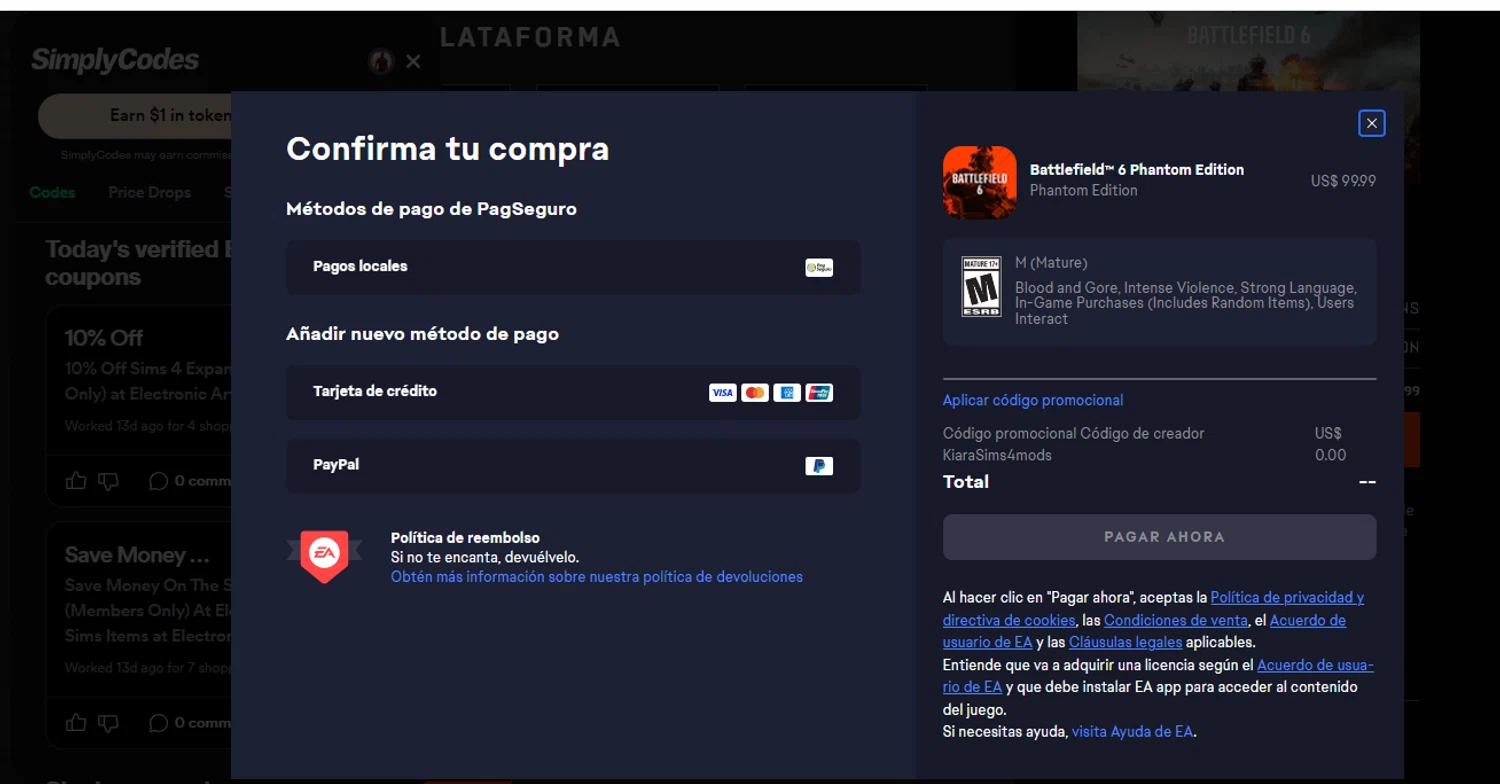Thumbs down the Save Money coupon

click(x=108, y=722)
